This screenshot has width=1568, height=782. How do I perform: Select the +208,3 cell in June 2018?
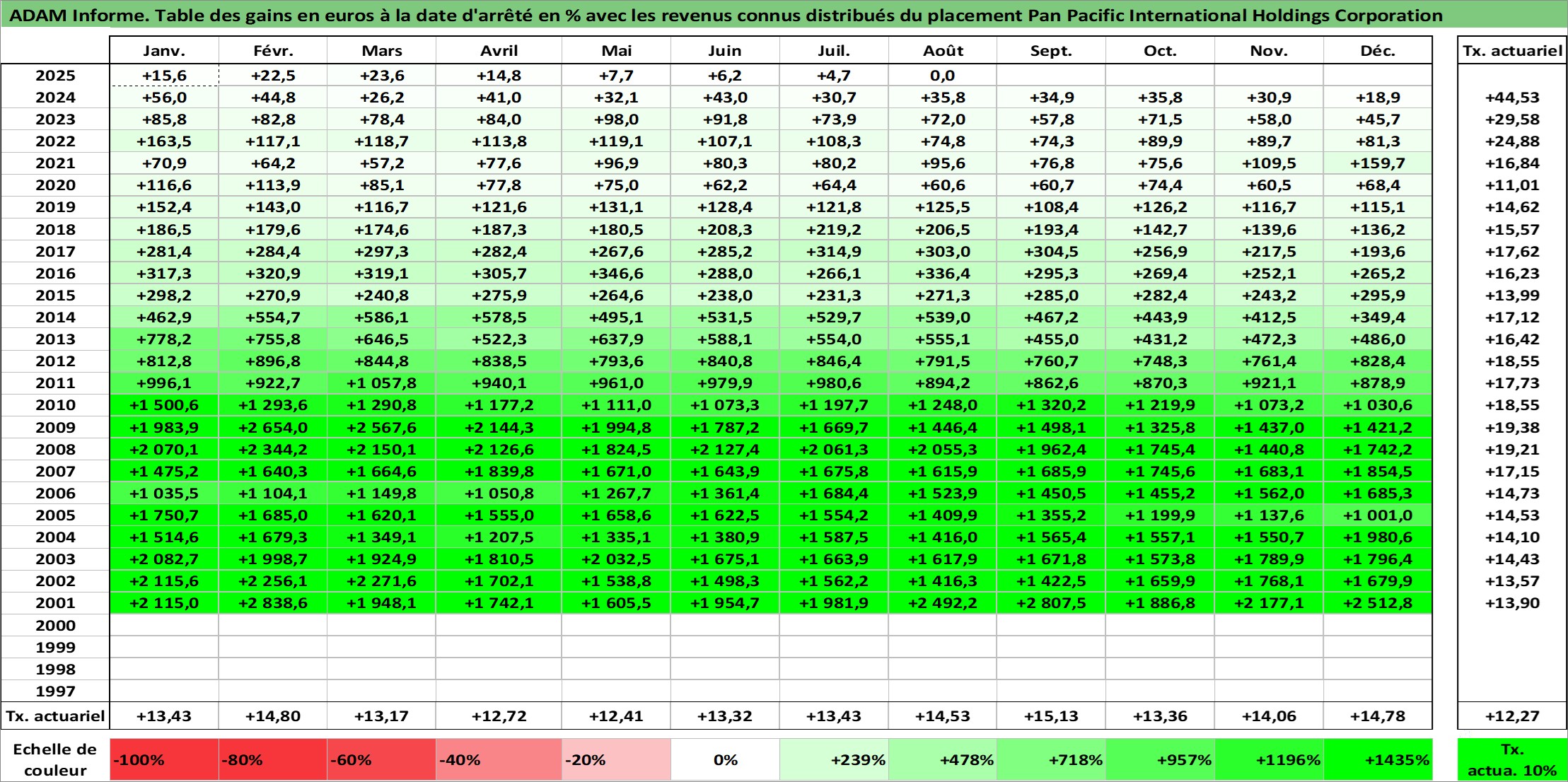point(725,230)
